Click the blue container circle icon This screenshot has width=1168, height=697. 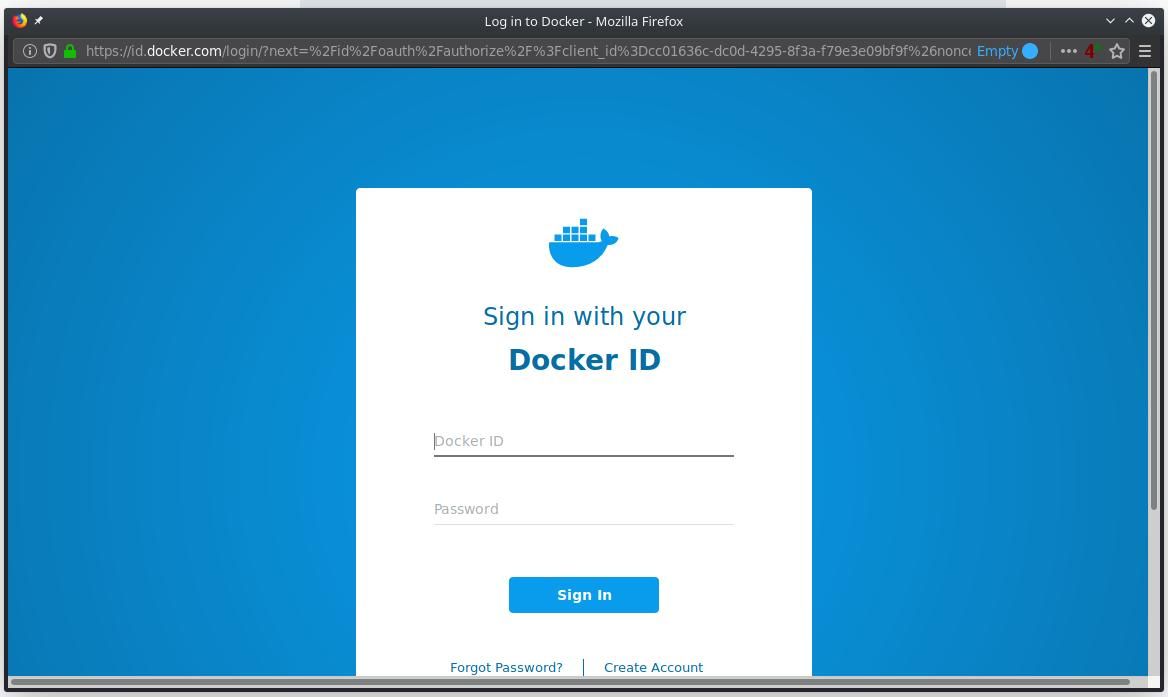[1030, 51]
